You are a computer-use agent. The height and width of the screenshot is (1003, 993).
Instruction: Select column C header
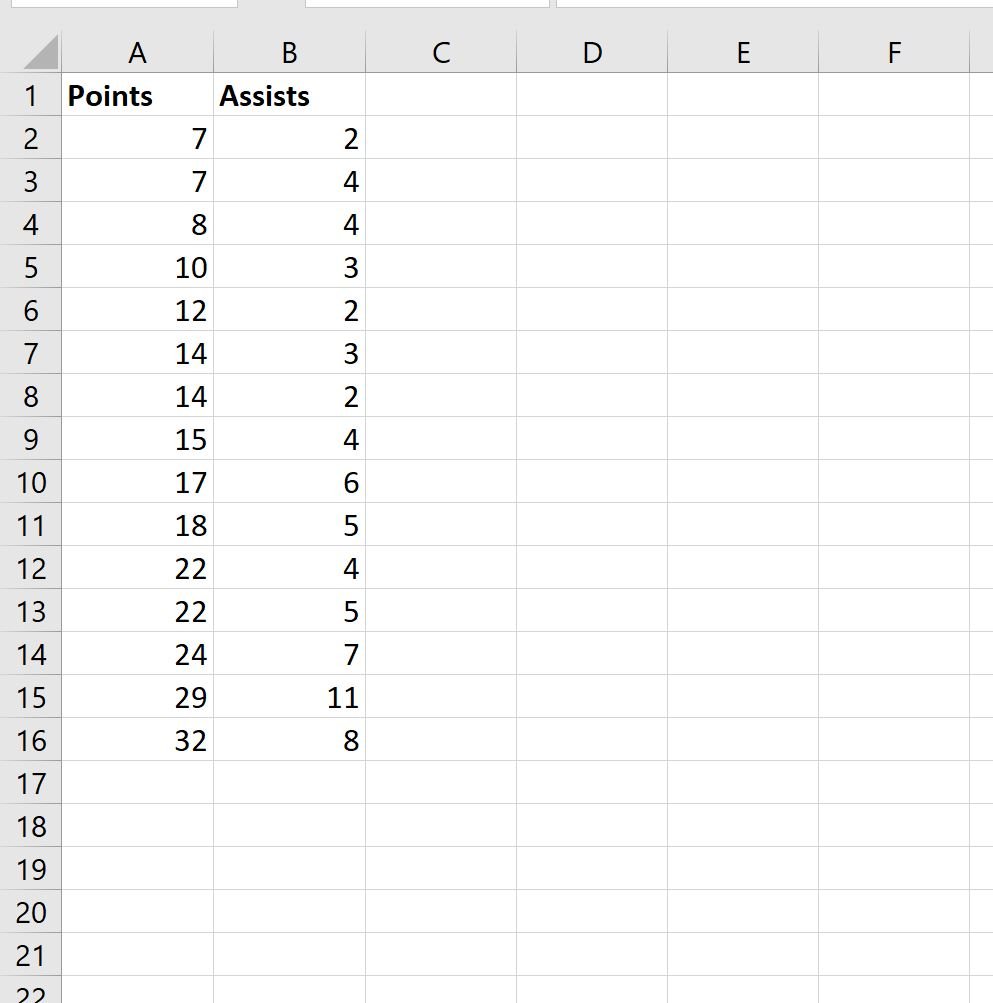click(x=441, y=52)
